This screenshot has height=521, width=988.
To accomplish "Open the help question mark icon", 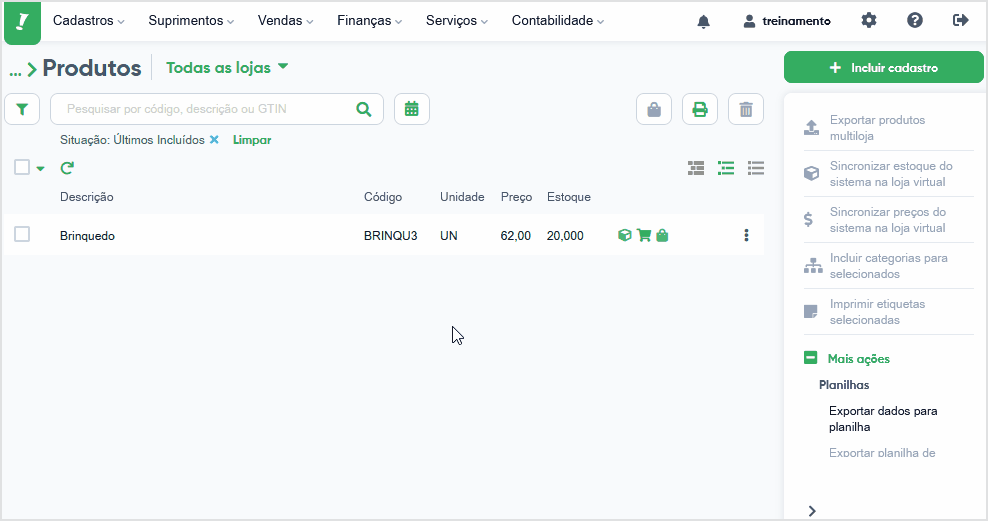I will point(914,21).
